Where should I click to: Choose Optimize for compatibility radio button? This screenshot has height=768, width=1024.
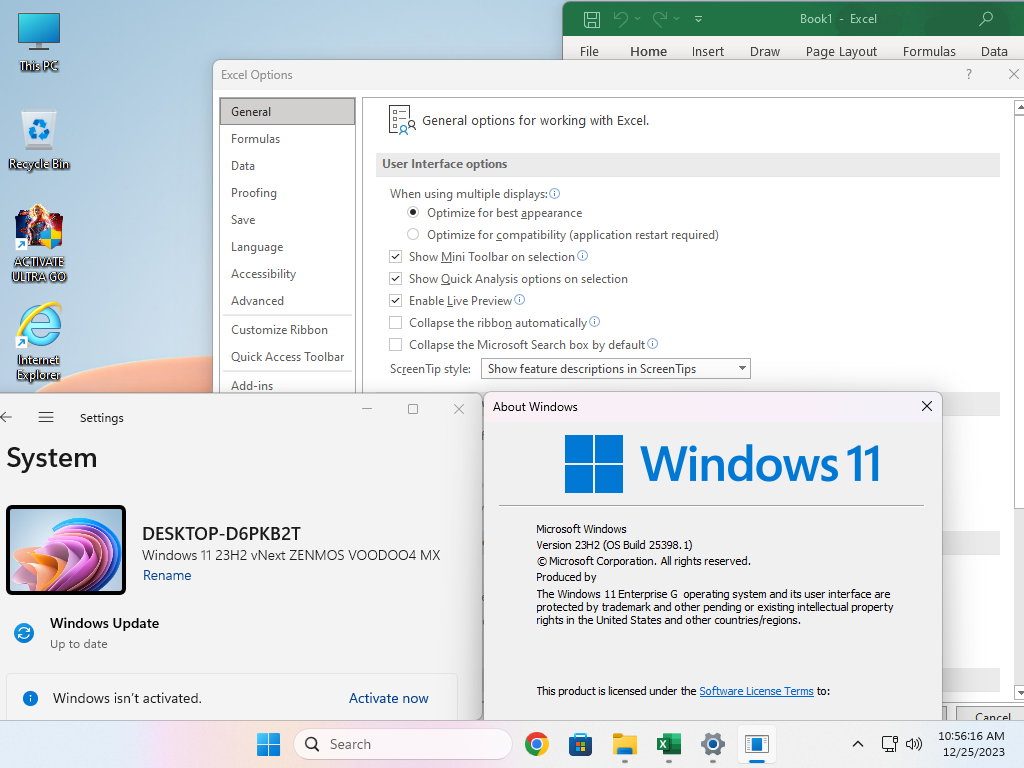(413, 234)
